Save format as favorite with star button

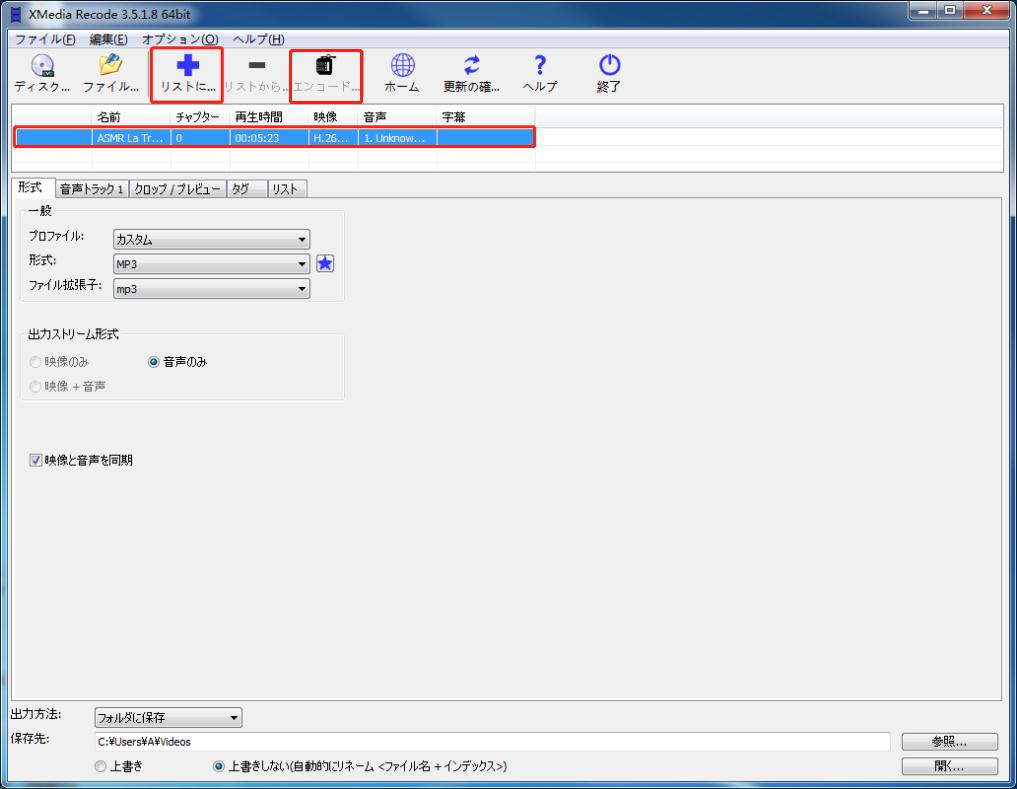pos(325,263)
